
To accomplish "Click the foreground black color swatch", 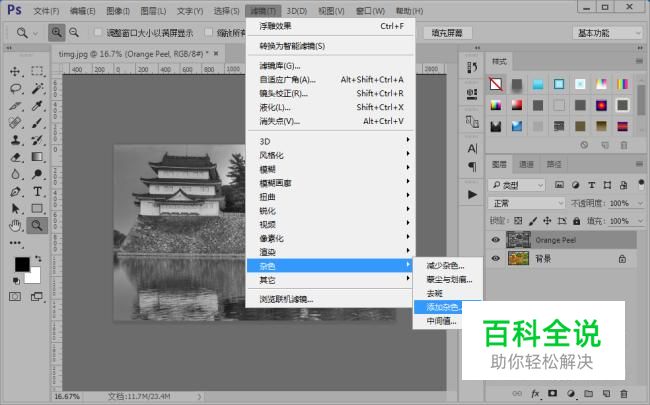I will (x=21, y=263).
